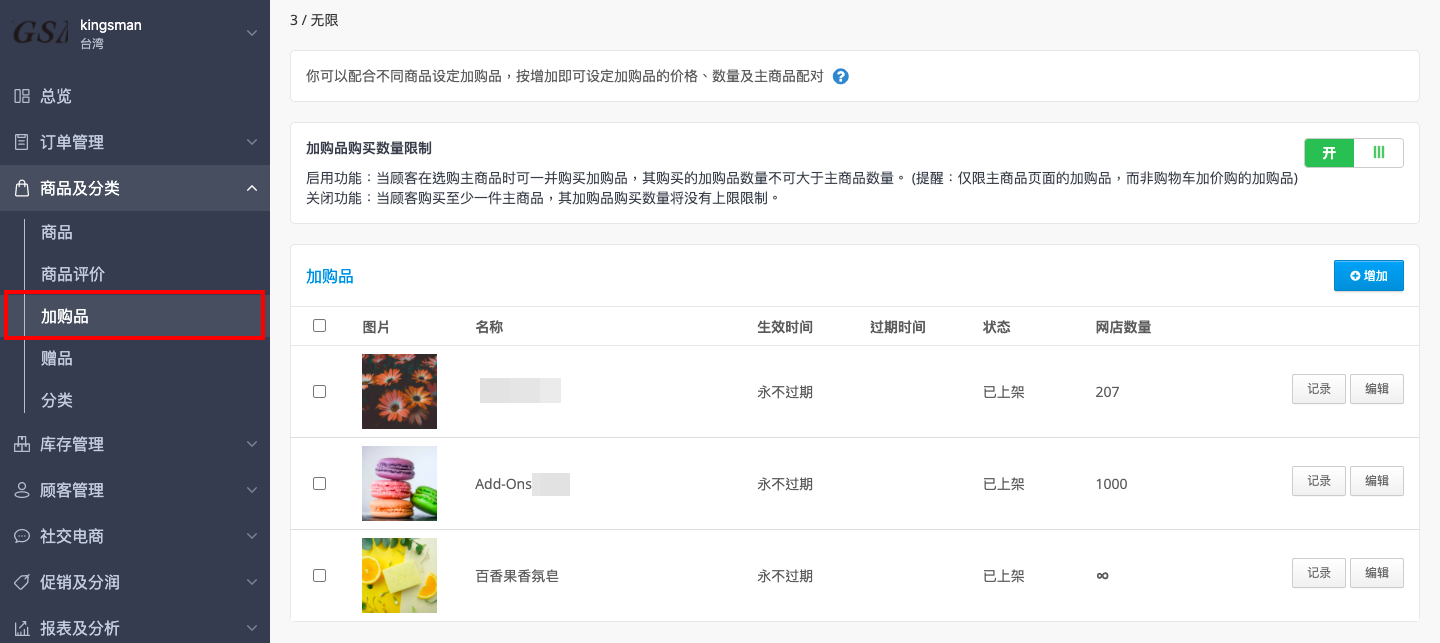Open the 商品评价 submenu item
The width and height of the screenshot is (1440, 643).
tap(72, 274)
